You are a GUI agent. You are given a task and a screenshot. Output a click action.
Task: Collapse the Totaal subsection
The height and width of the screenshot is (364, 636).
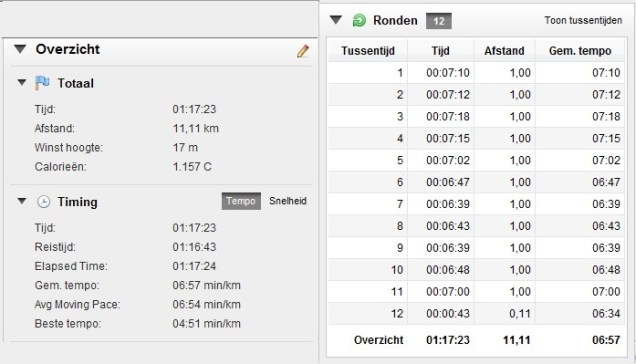click(x=22, y=82)
